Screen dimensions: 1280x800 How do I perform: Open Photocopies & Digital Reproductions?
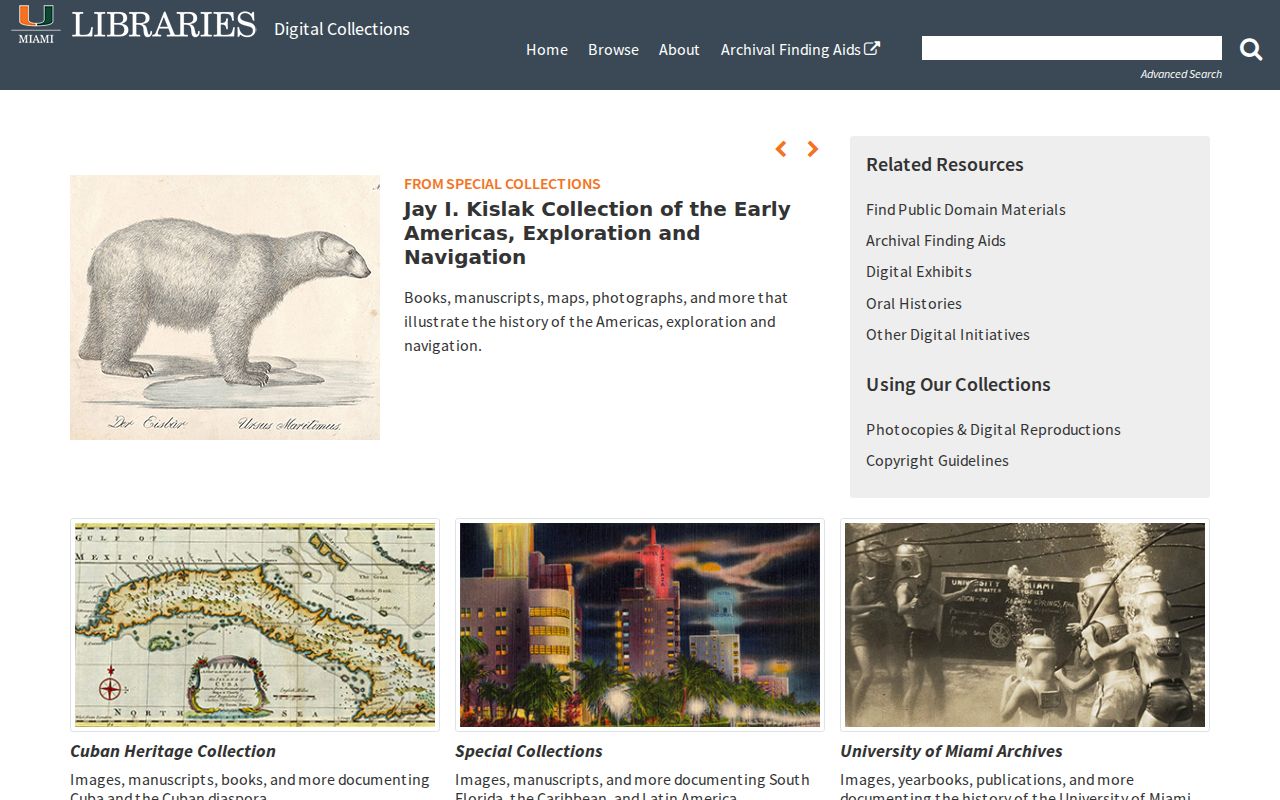click(x=993, y=429)
